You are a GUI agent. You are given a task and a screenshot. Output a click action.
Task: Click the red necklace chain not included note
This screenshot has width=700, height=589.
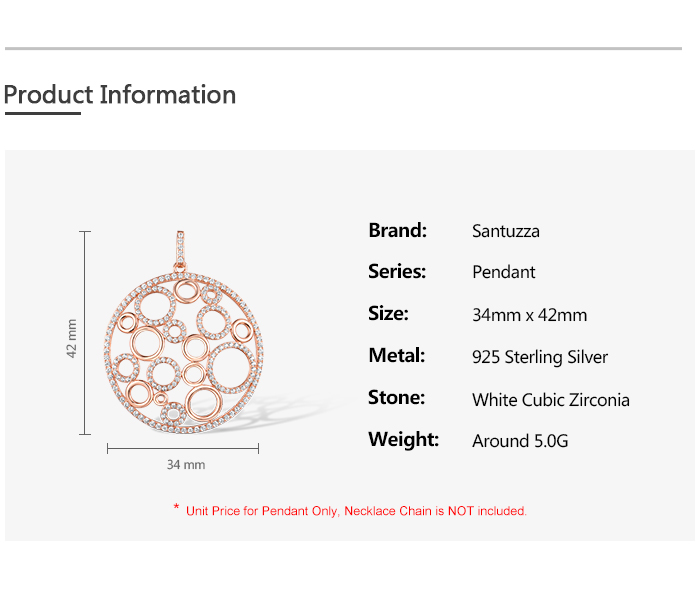(x=356, y=511)
